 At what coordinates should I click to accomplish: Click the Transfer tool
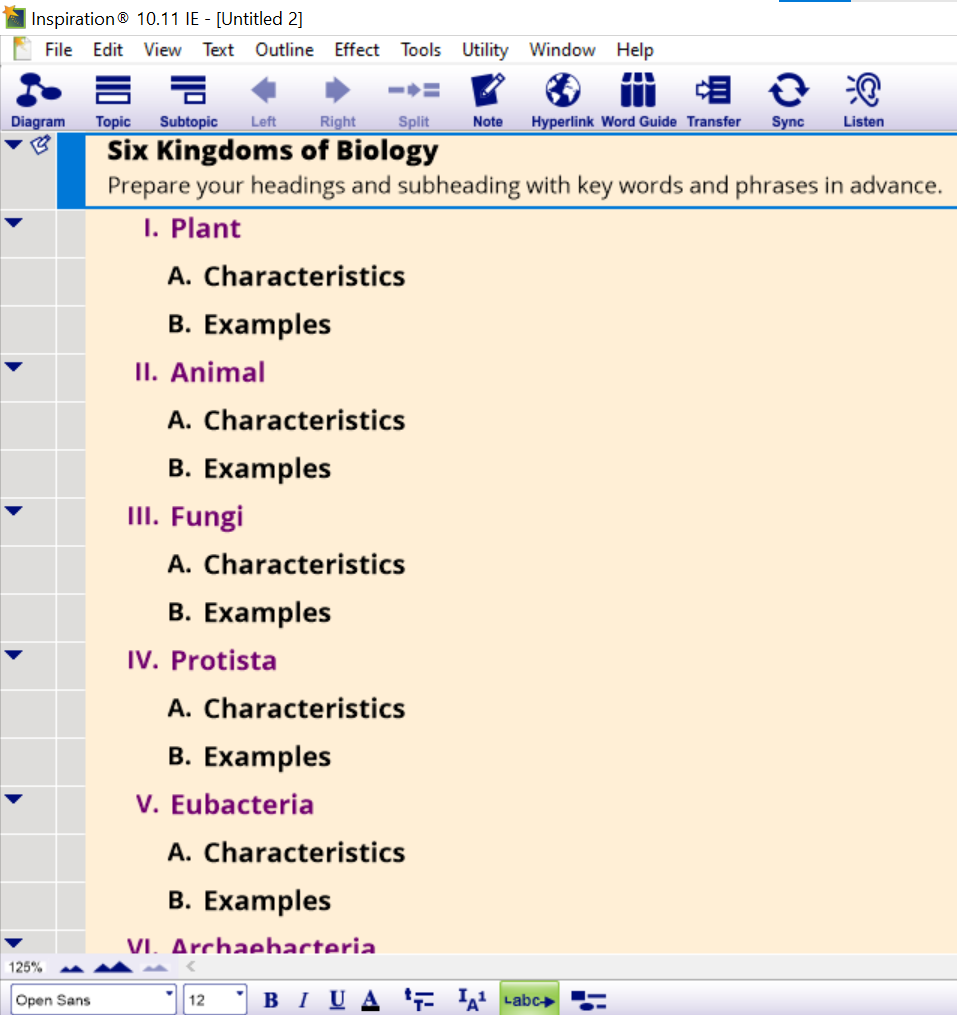click(x=714, y=100)
